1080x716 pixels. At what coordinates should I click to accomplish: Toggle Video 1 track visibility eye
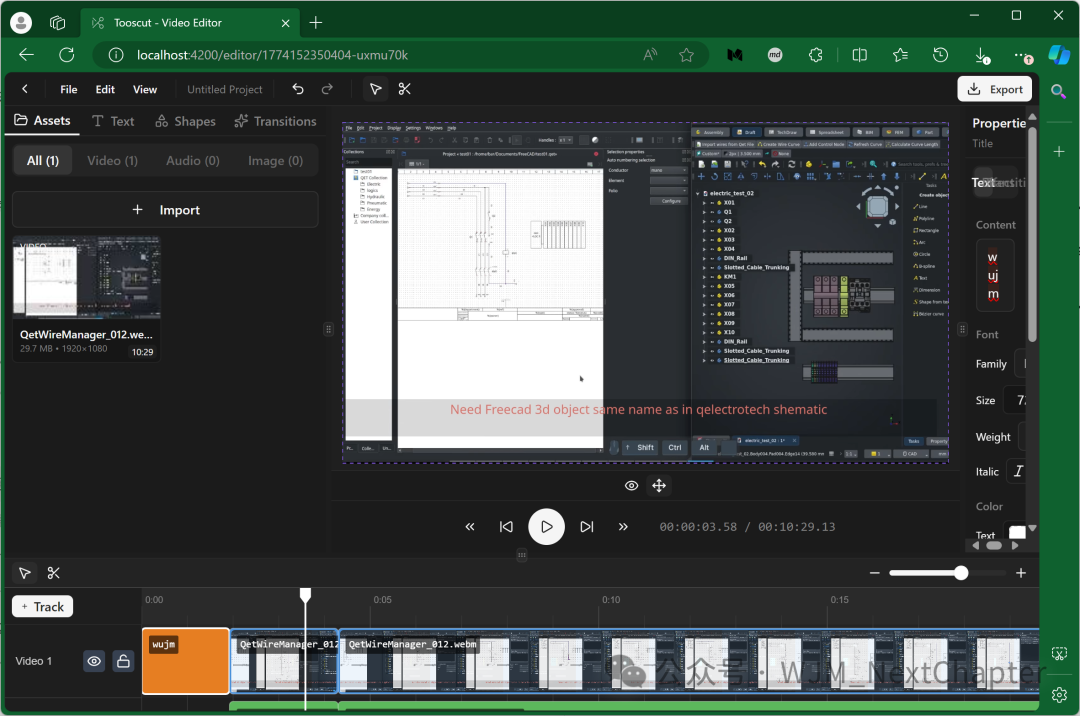pos(94,661)
